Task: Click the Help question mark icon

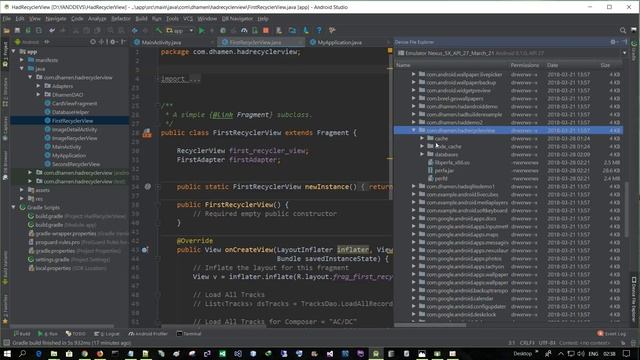Action: pos(319,30)
